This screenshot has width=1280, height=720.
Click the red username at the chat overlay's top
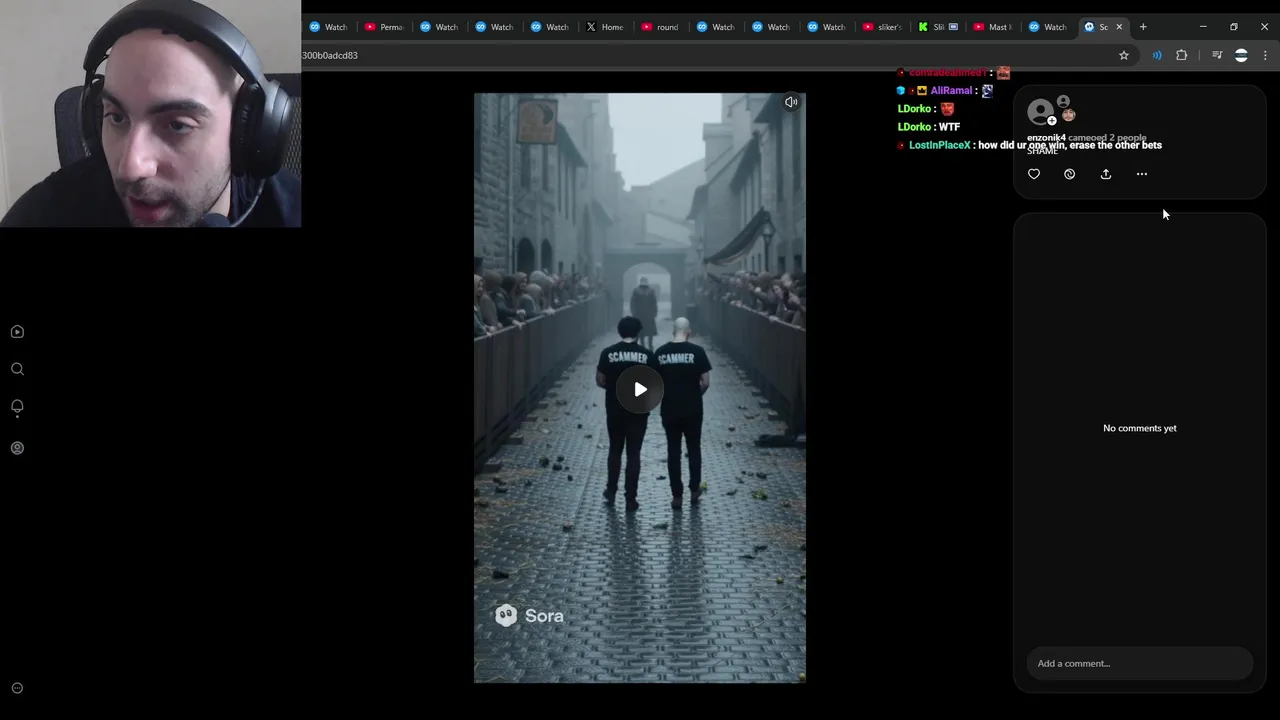pyautogui.click(x=948, y=73)
